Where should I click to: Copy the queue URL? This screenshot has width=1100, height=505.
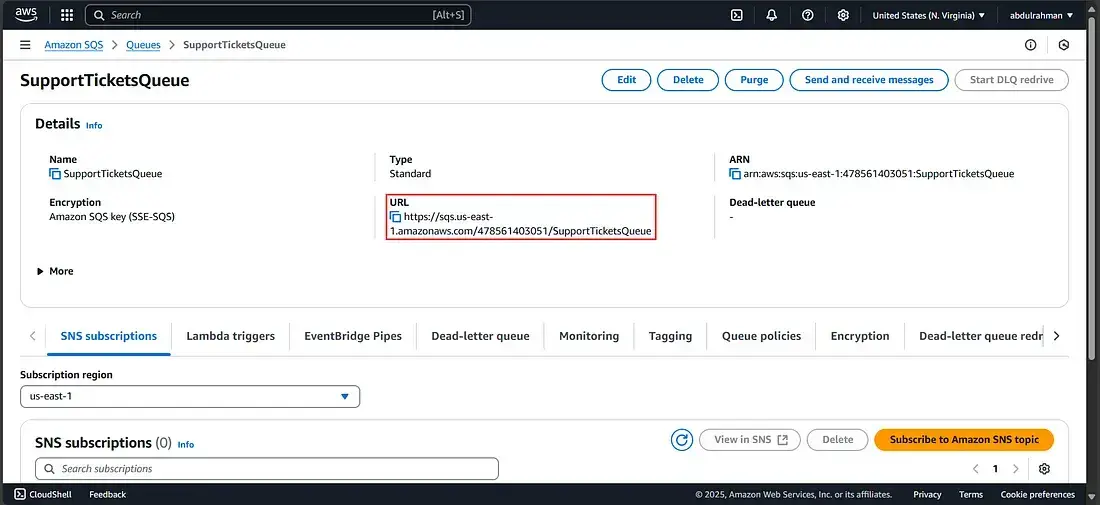tap(396, 217)
